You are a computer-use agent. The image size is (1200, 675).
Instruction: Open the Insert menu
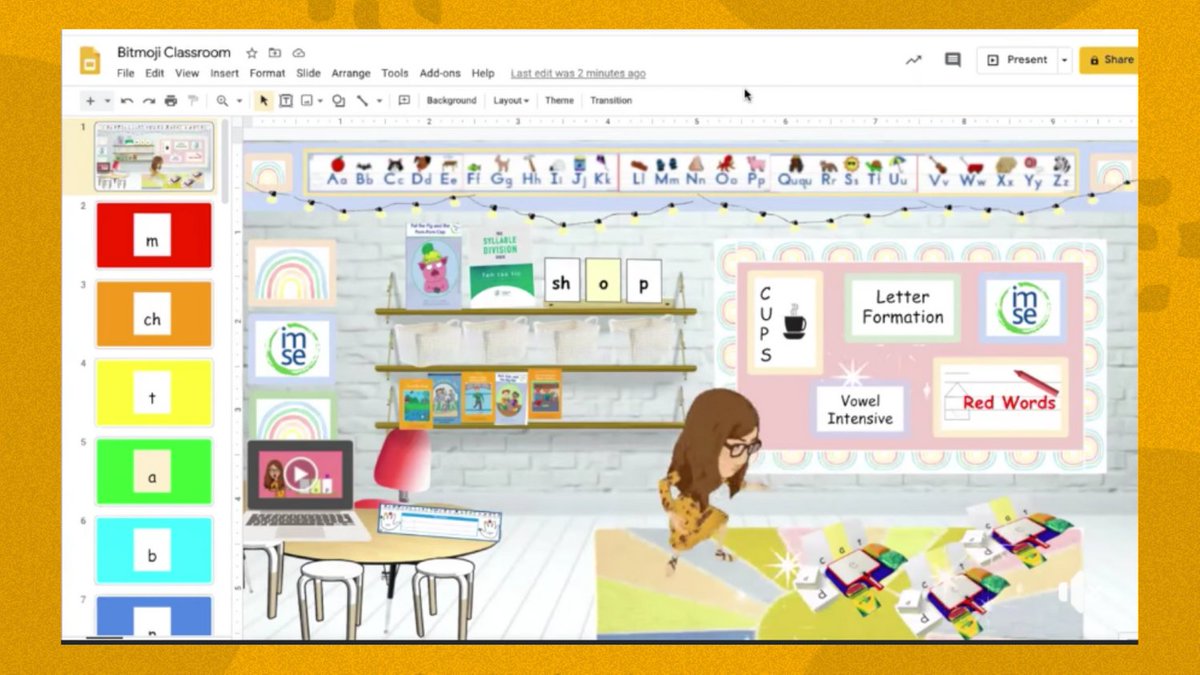(x=224, y=74)
